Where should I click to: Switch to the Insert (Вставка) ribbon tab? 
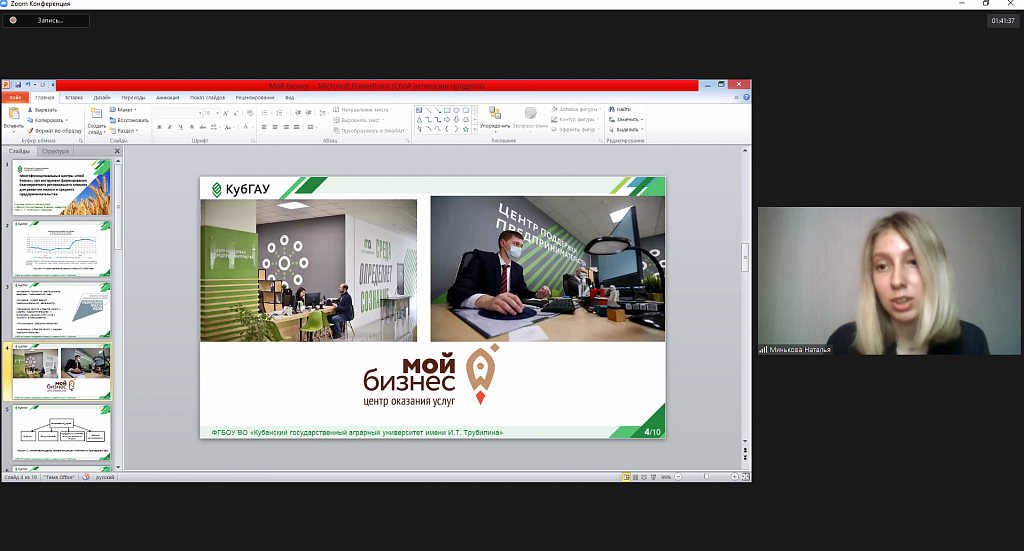point(74,97)
